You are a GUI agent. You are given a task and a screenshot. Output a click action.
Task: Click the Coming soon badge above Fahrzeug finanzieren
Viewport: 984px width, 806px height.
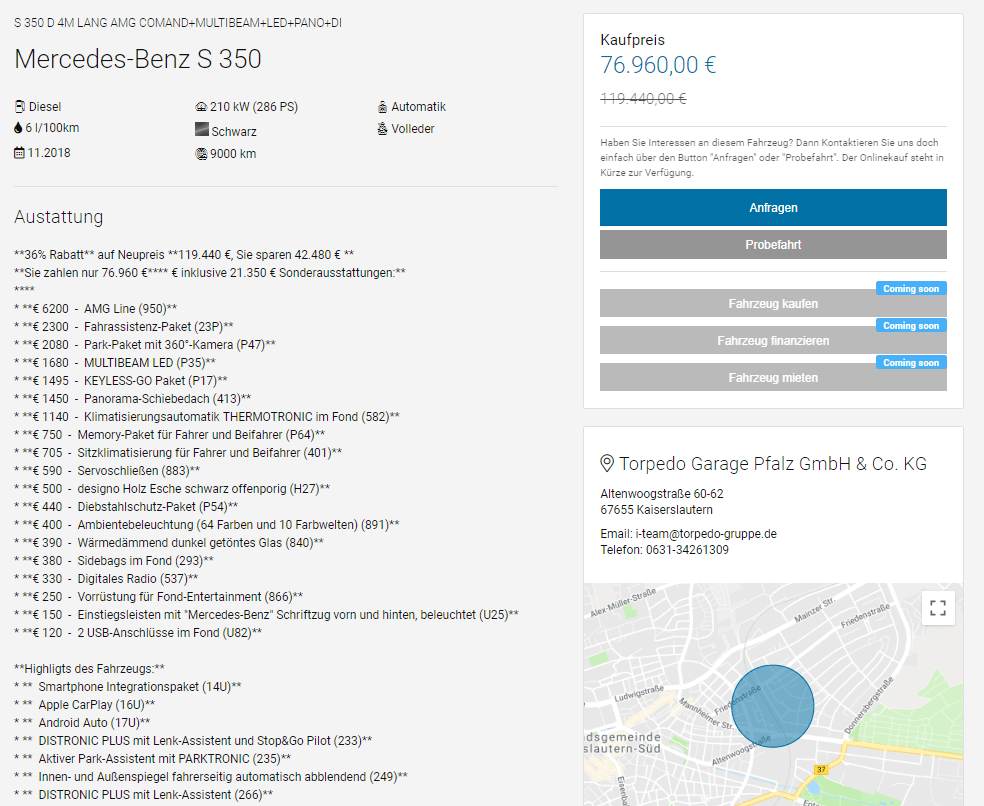[x=911, y=326]
